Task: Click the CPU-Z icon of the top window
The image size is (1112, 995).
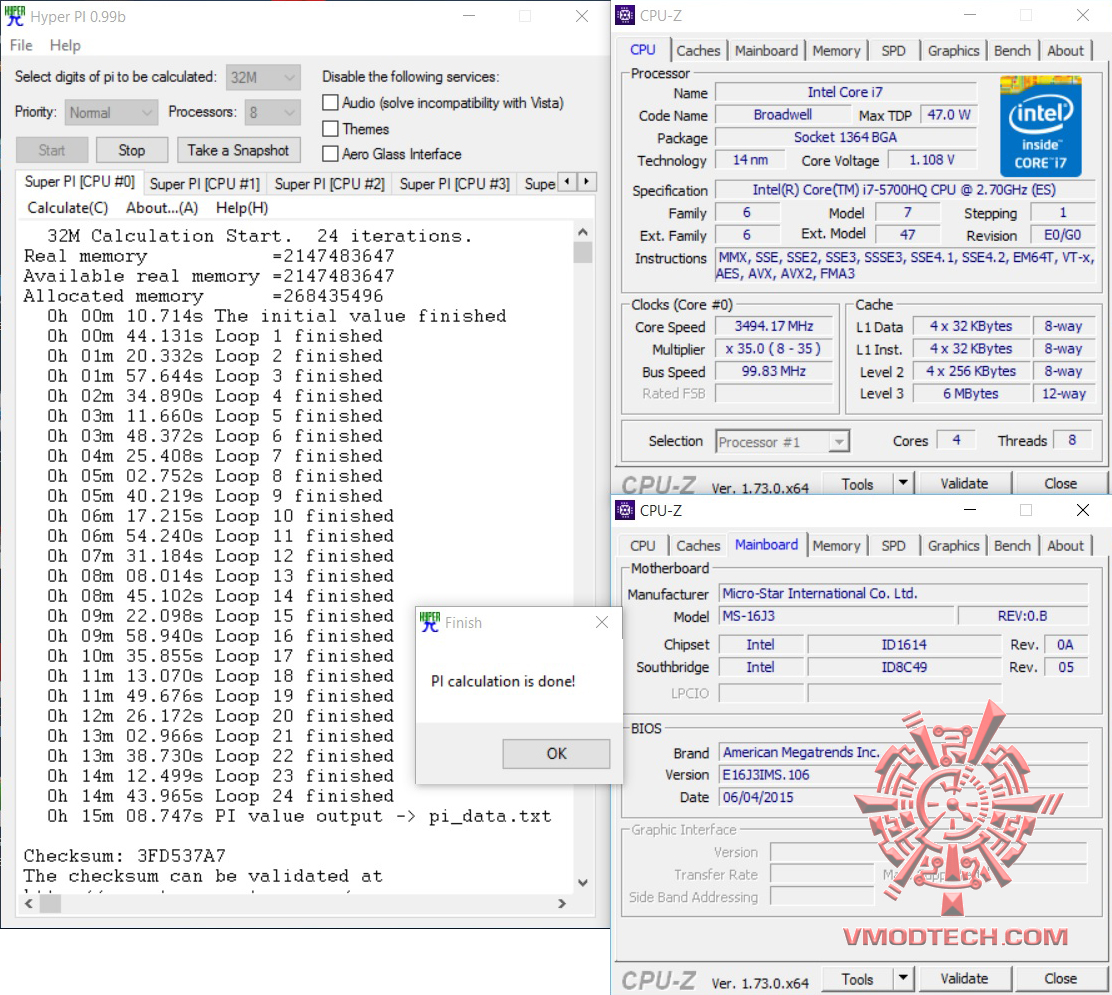Action: pos(625,15)
